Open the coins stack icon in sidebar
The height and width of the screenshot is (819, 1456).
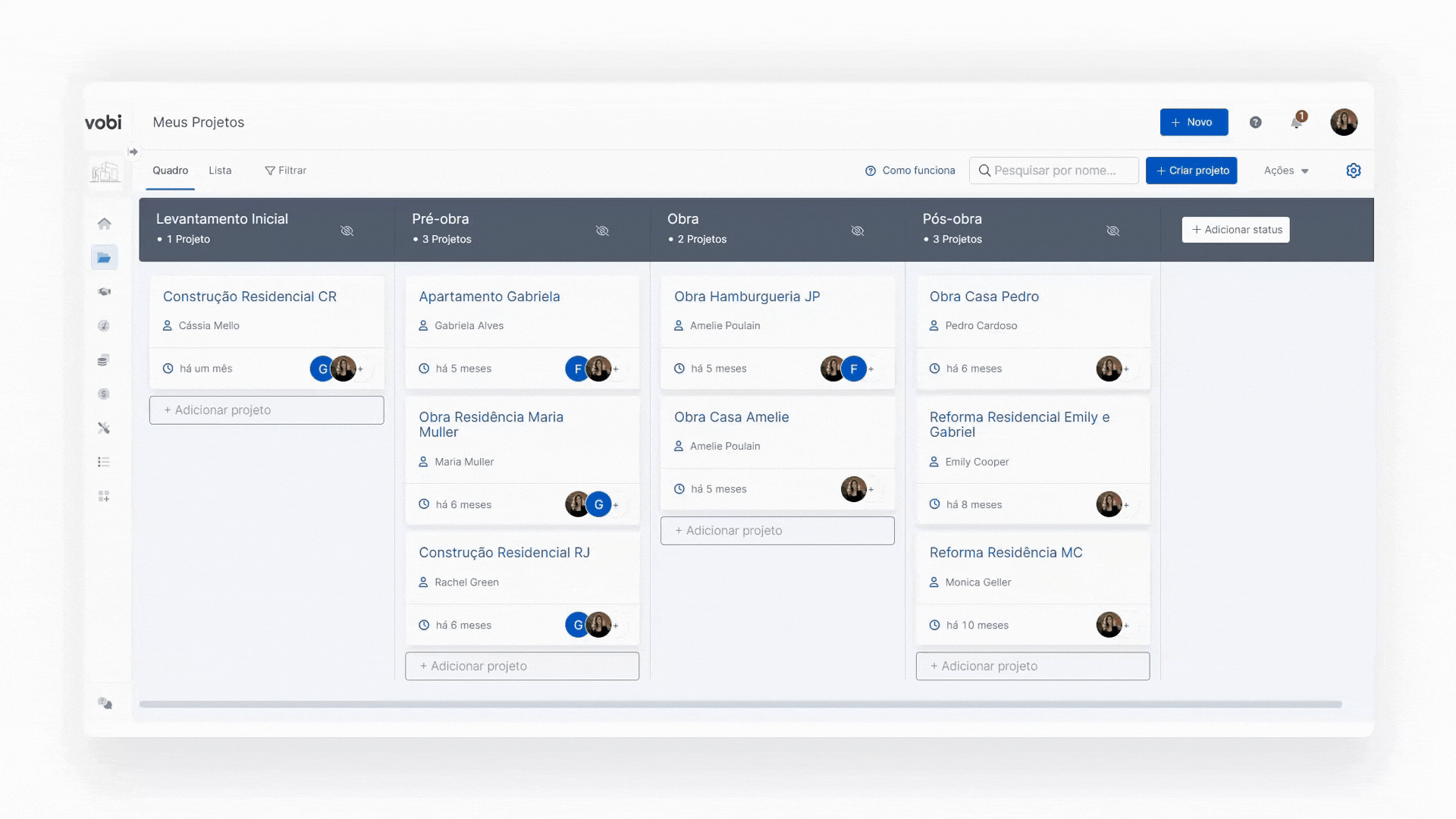[x=104, y=360]
